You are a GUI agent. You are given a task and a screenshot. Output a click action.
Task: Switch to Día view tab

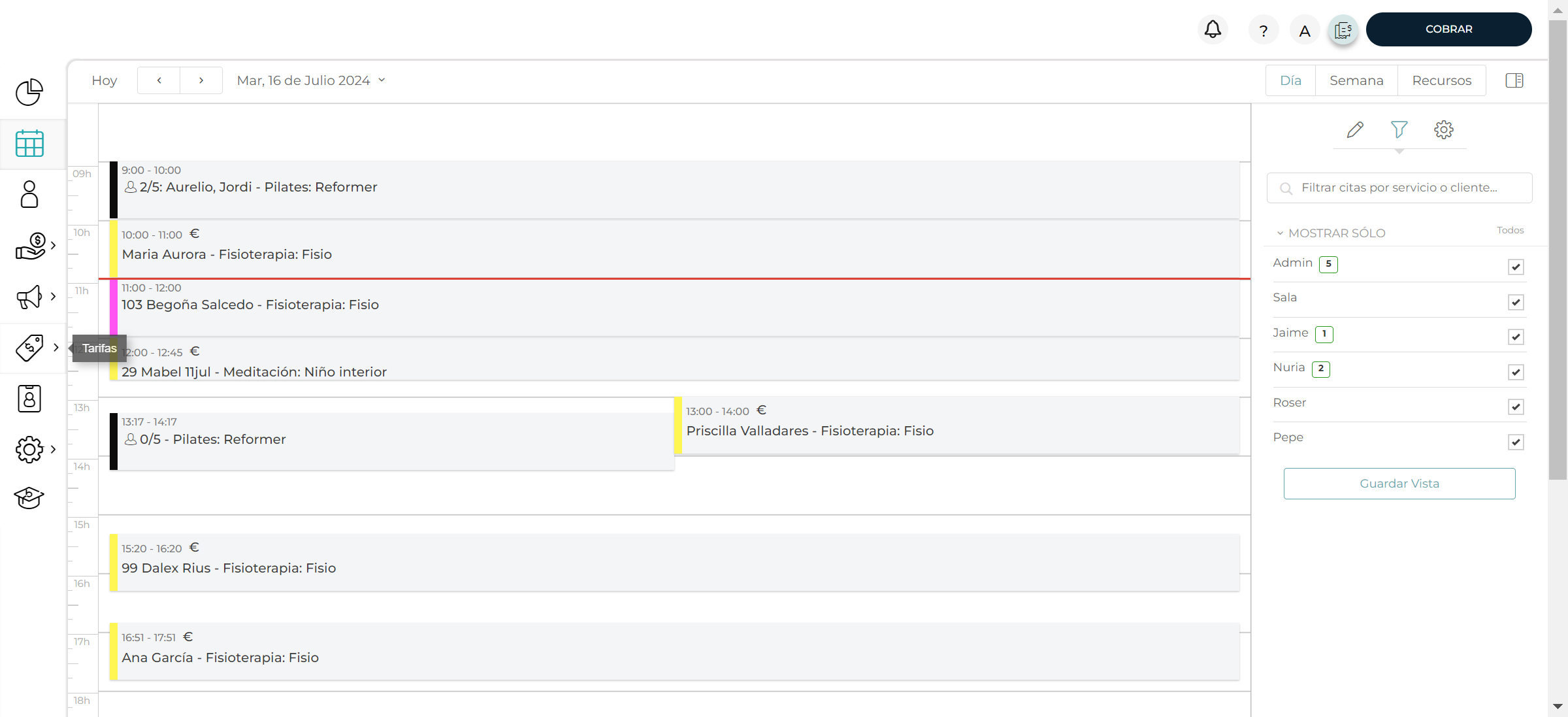click(1290, 80)
